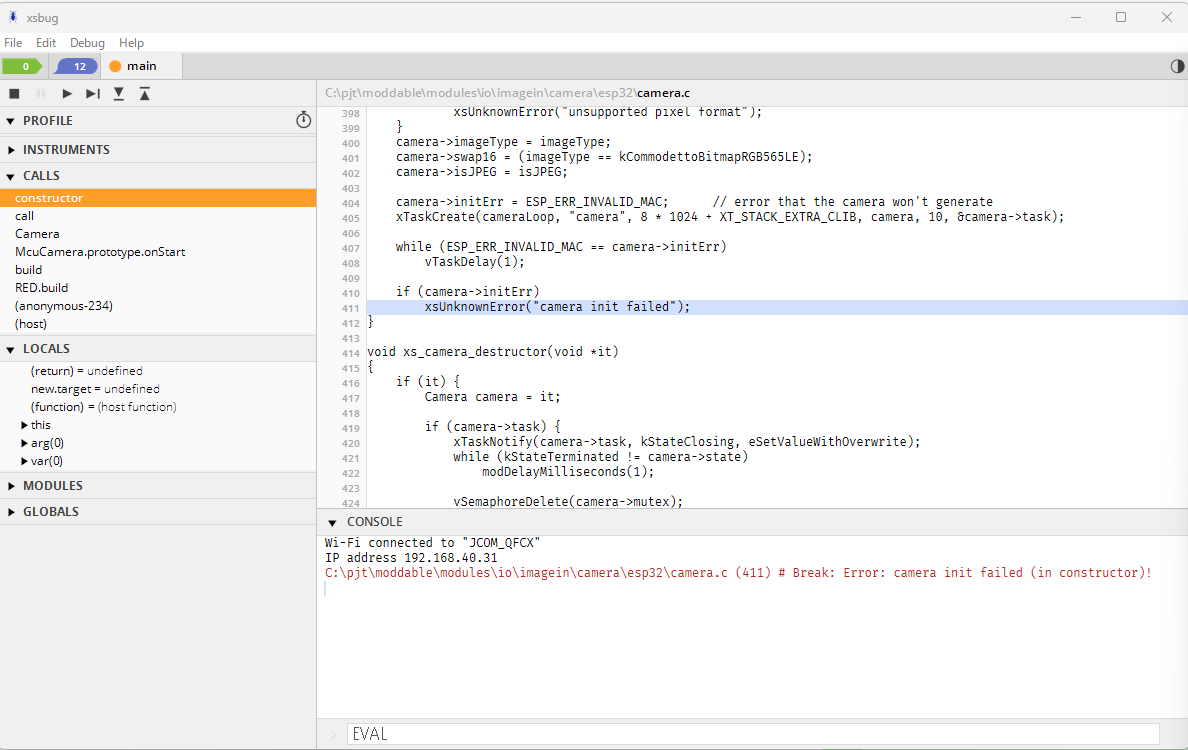The width and height of the screenshot is (1188, 750).
Task: Click the EVAL input field
Action: [752, 734]
